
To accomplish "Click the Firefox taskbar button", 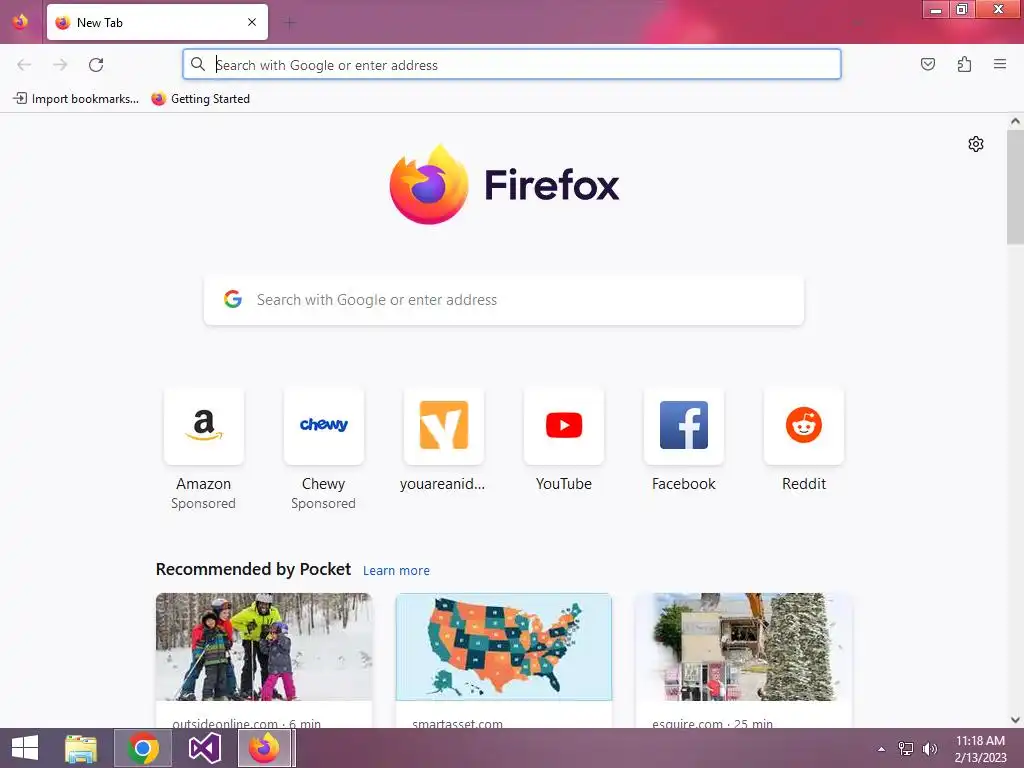I will (266, 748).
